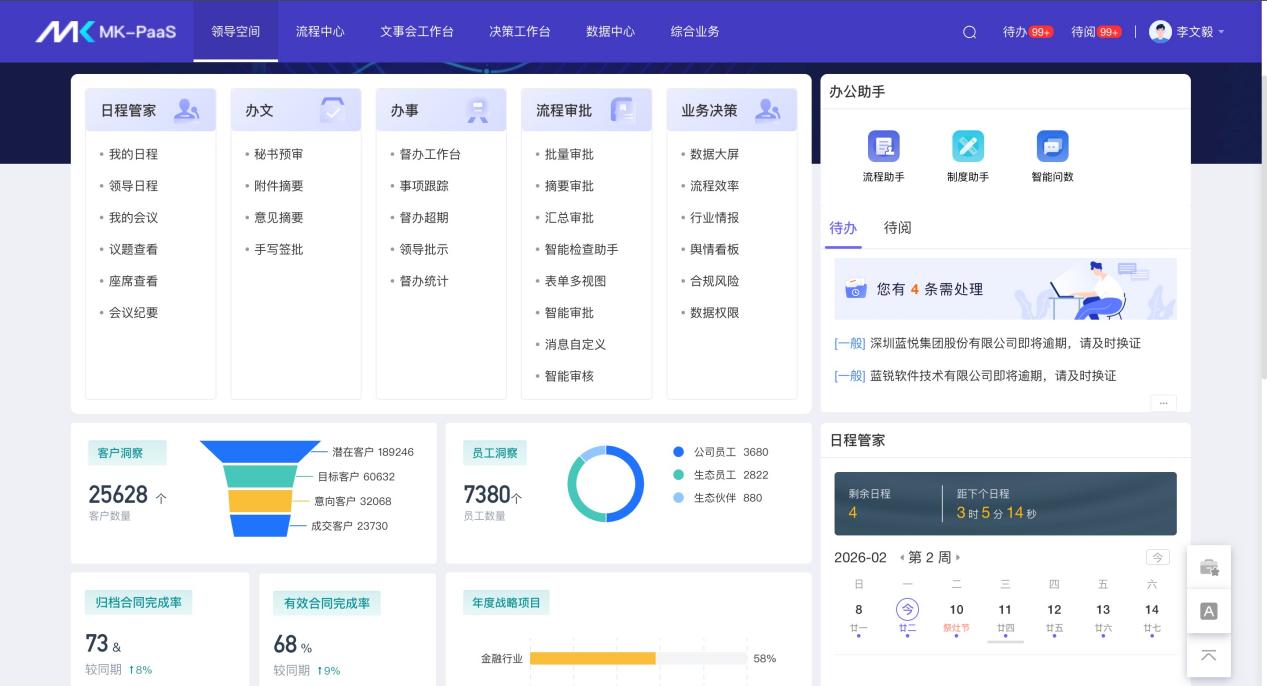
Task: Click the letter A floating tool icon
Action: pos(1209,611)
